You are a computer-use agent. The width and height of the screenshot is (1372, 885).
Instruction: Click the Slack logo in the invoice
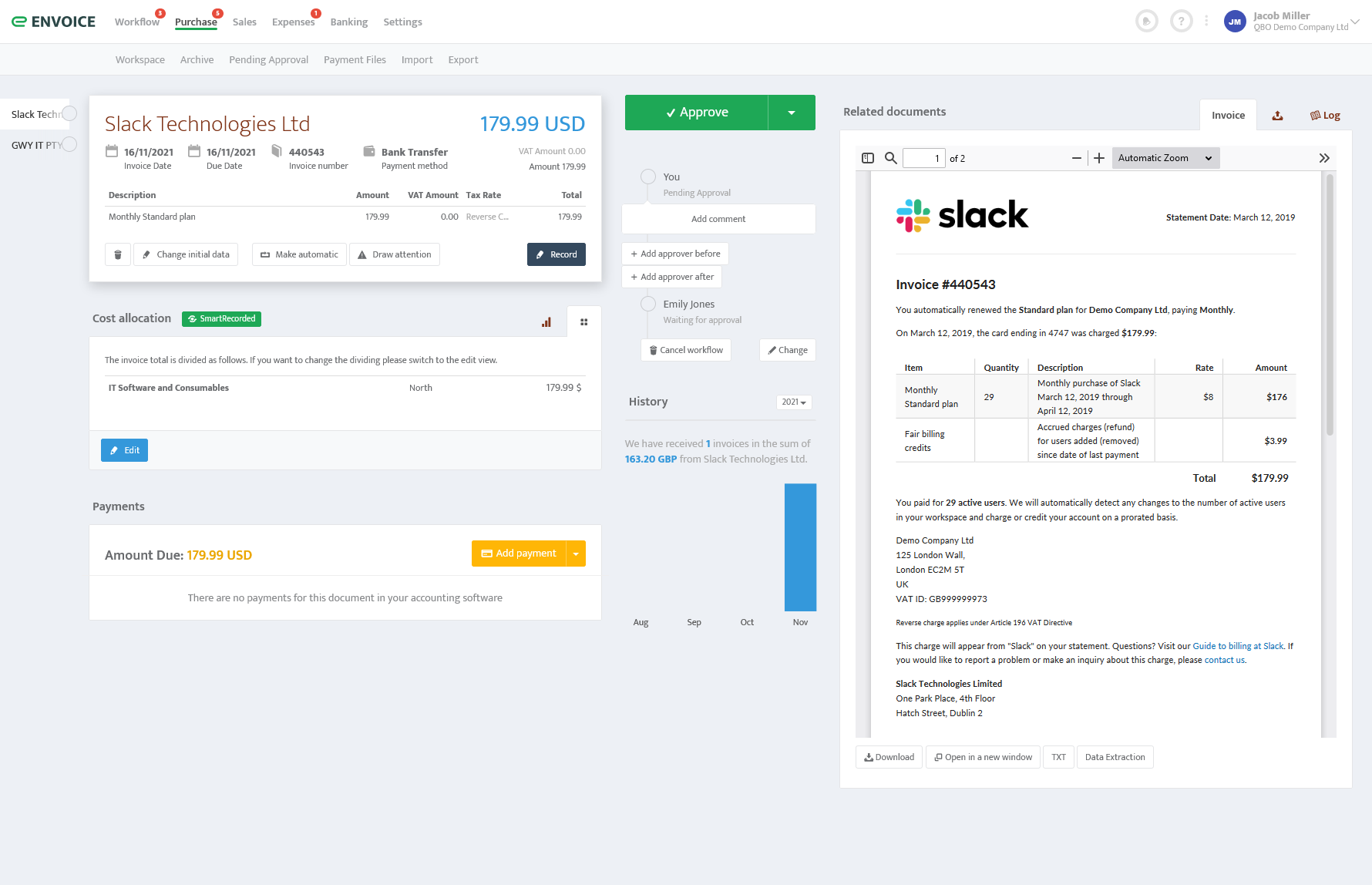(x=962, y=215)
